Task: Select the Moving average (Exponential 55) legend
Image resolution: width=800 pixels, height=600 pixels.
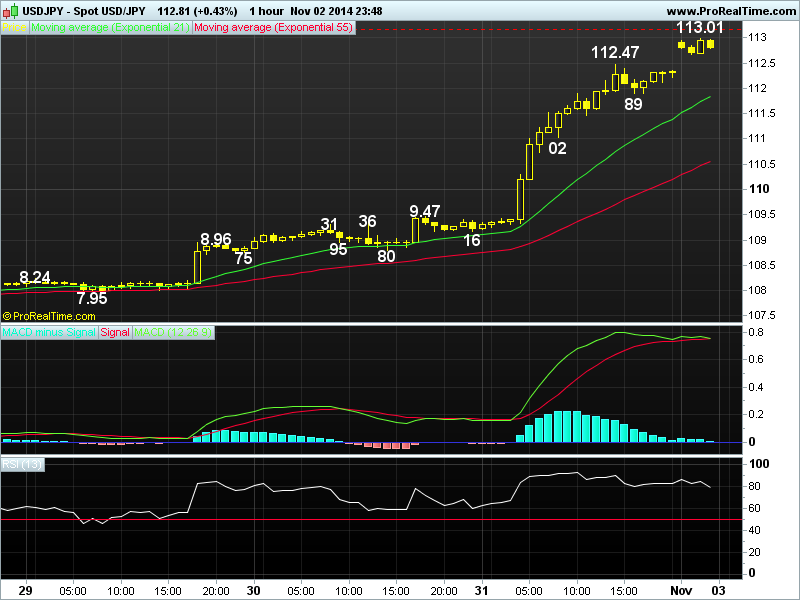Action: coord(273,28)
